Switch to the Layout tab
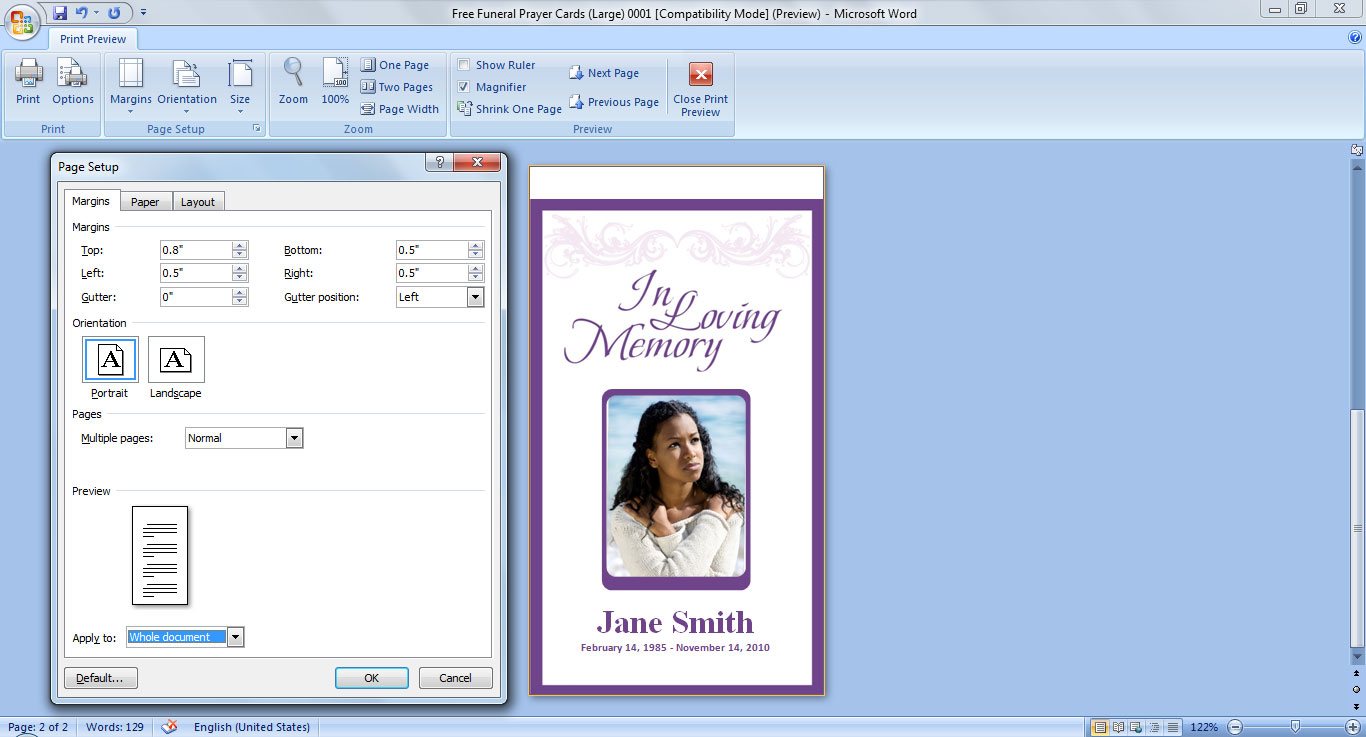1366x737 pixels. [198, 202]
